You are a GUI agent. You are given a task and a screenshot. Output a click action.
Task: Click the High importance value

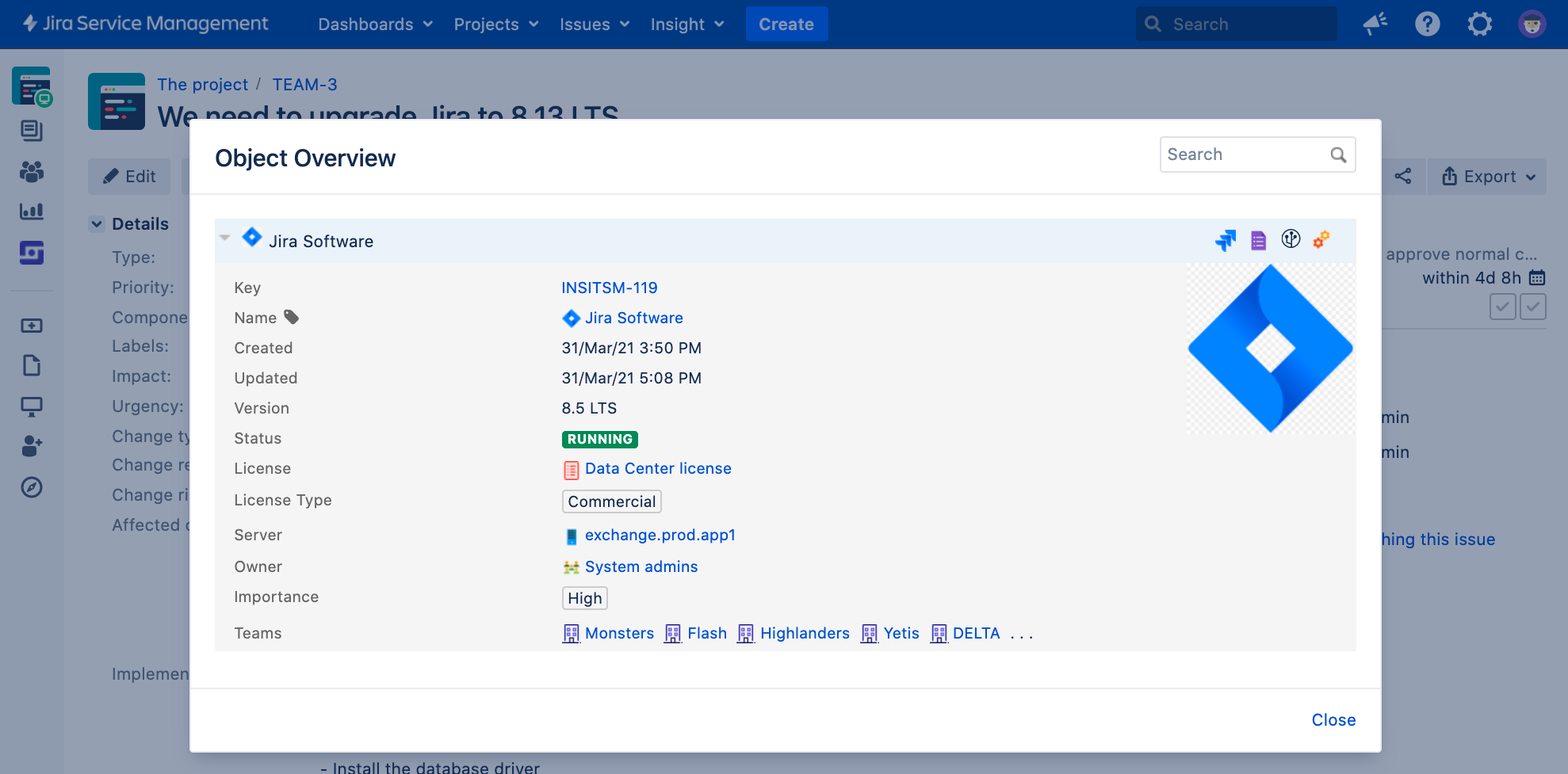585,598
